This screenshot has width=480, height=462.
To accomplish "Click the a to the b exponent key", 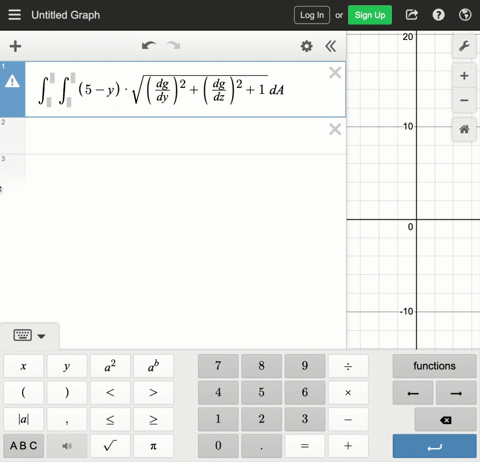I will (153, 366).
